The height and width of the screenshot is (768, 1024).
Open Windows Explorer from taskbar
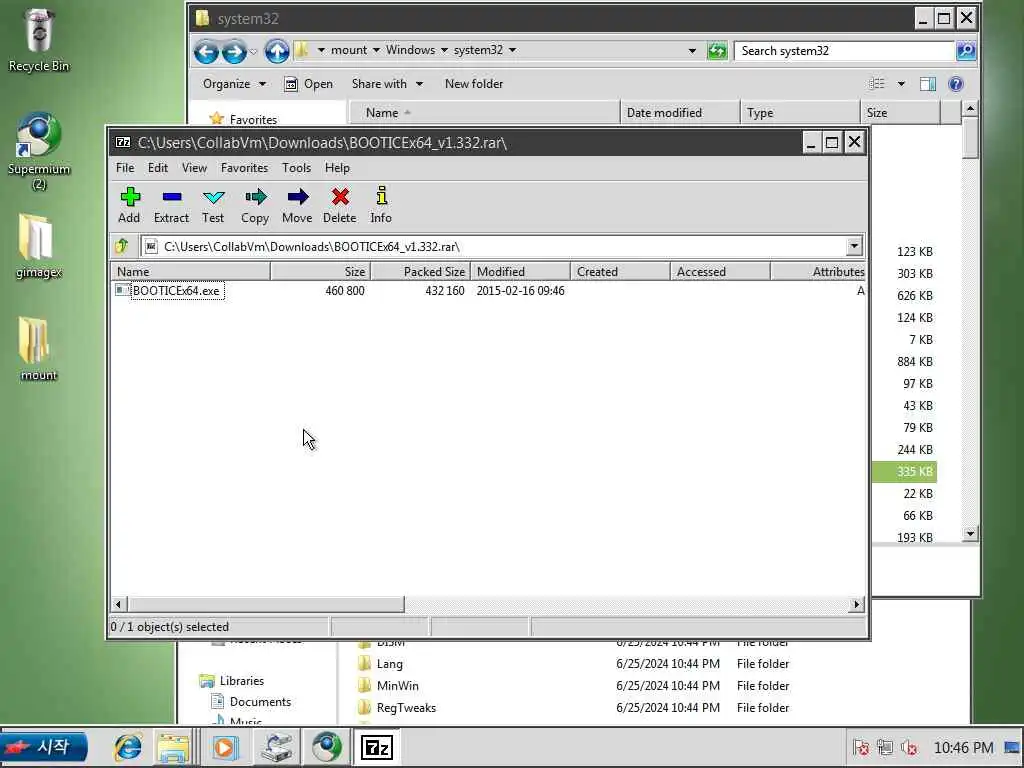coord(172,747)
